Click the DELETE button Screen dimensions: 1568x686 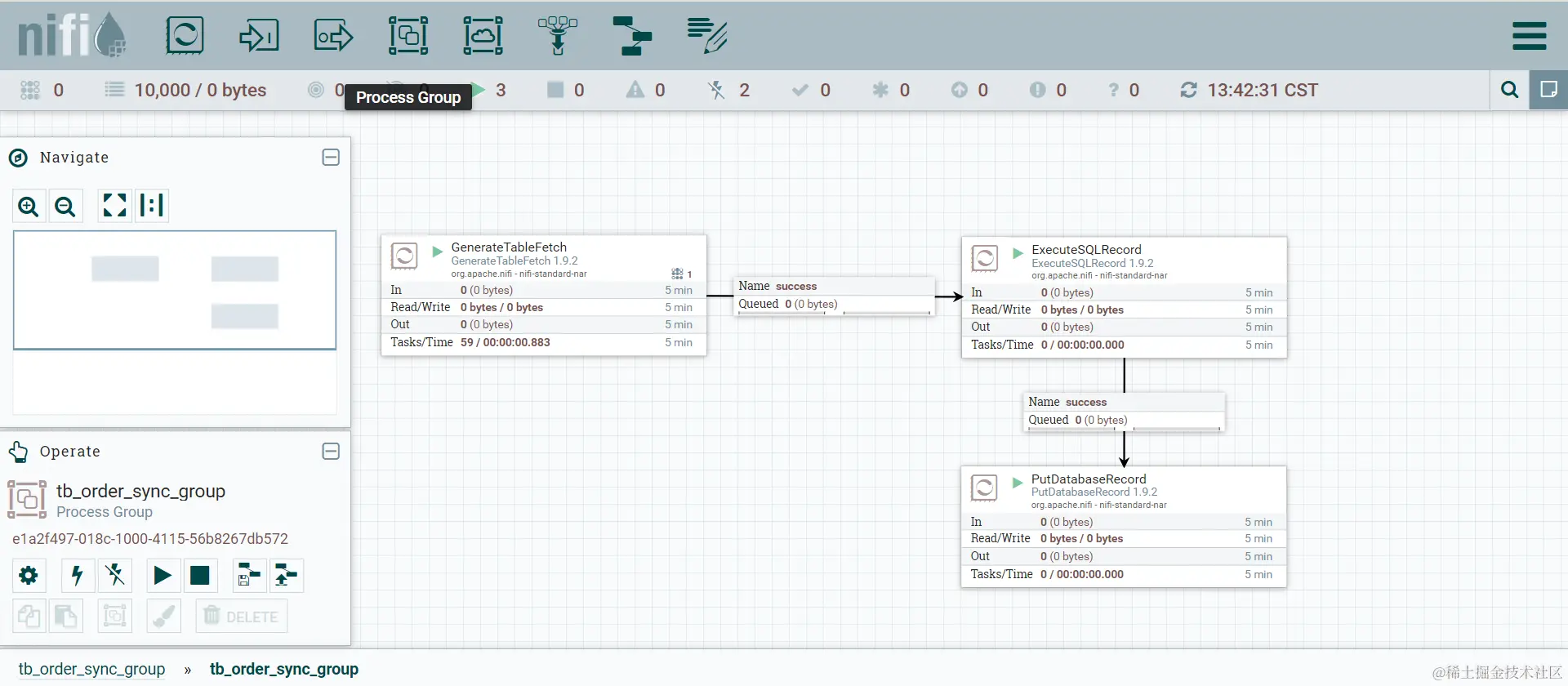tap(242, 616)
